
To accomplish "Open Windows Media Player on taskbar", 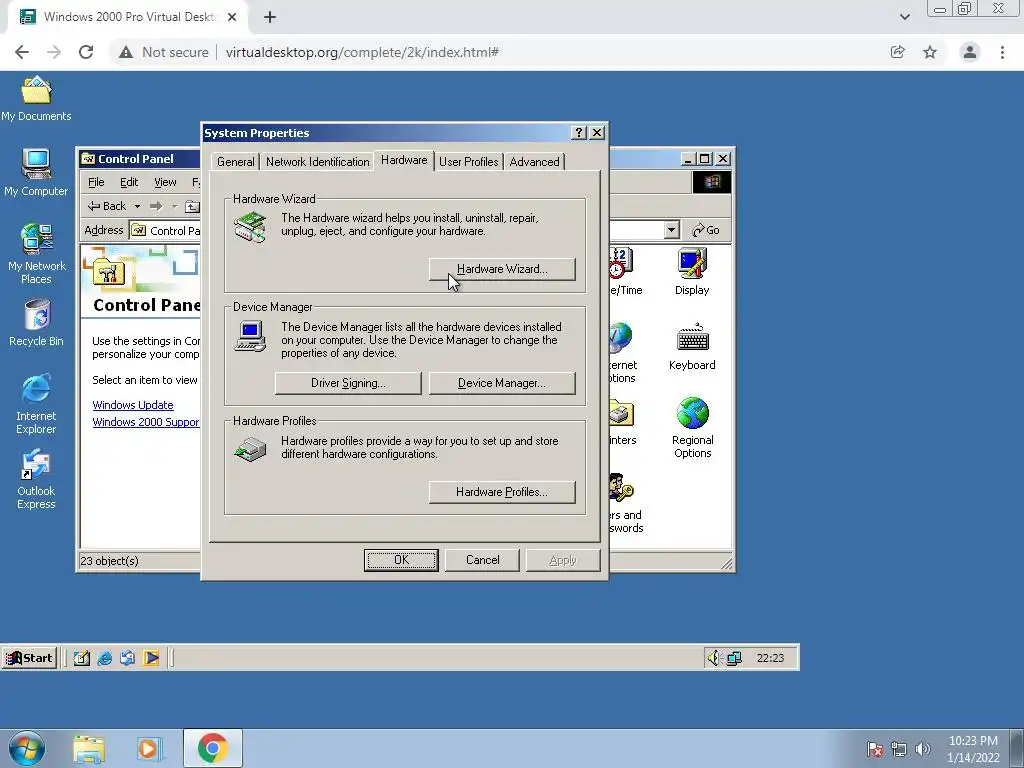I will (x=149, y=748).
